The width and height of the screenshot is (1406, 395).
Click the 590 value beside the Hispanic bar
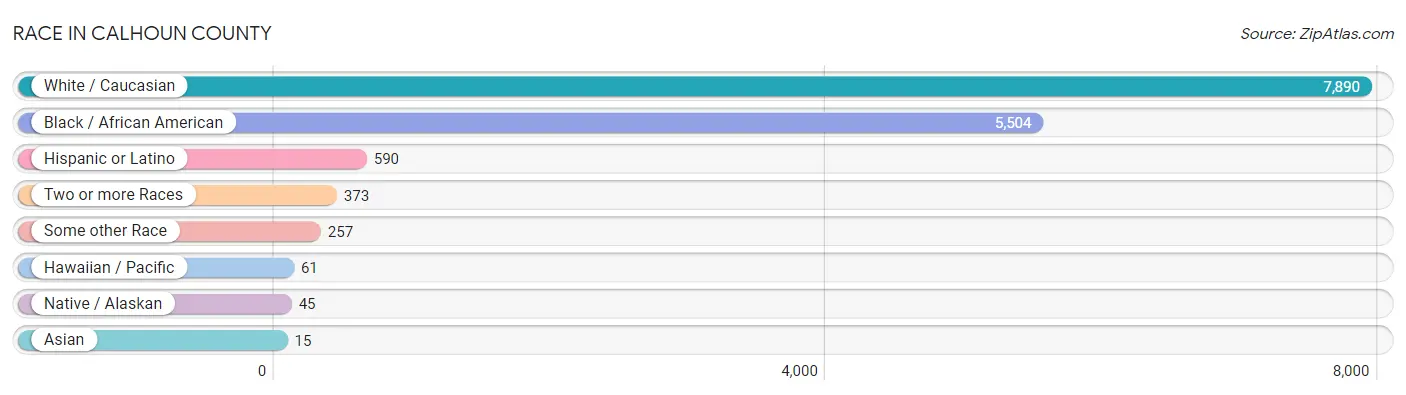[x=386, y=159]
